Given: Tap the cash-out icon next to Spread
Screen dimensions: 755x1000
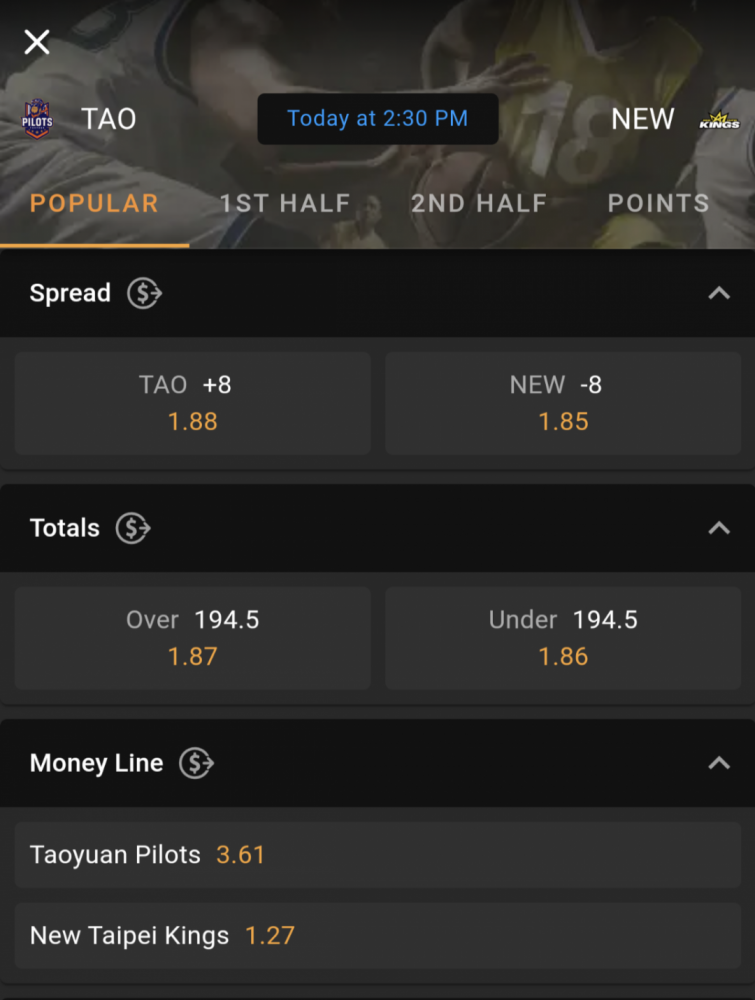Looking at the screenshot, I should [144, 293].
